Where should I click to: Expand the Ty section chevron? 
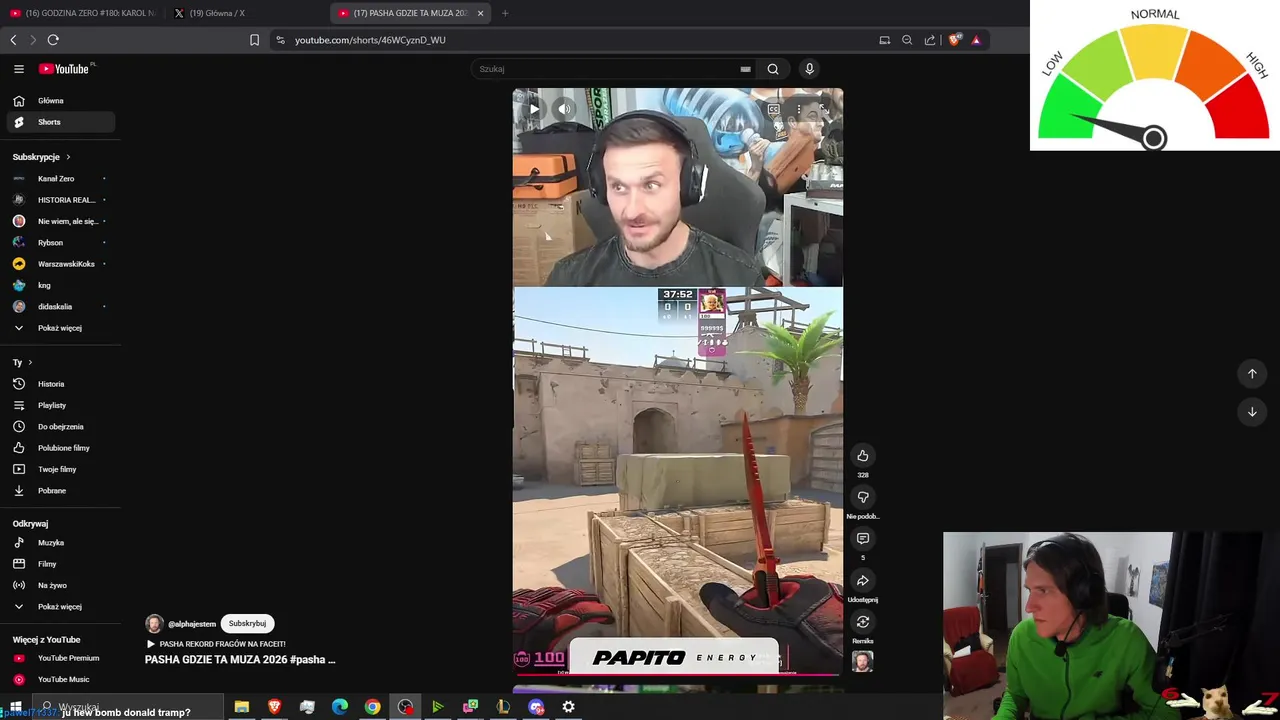pos(30,362)
